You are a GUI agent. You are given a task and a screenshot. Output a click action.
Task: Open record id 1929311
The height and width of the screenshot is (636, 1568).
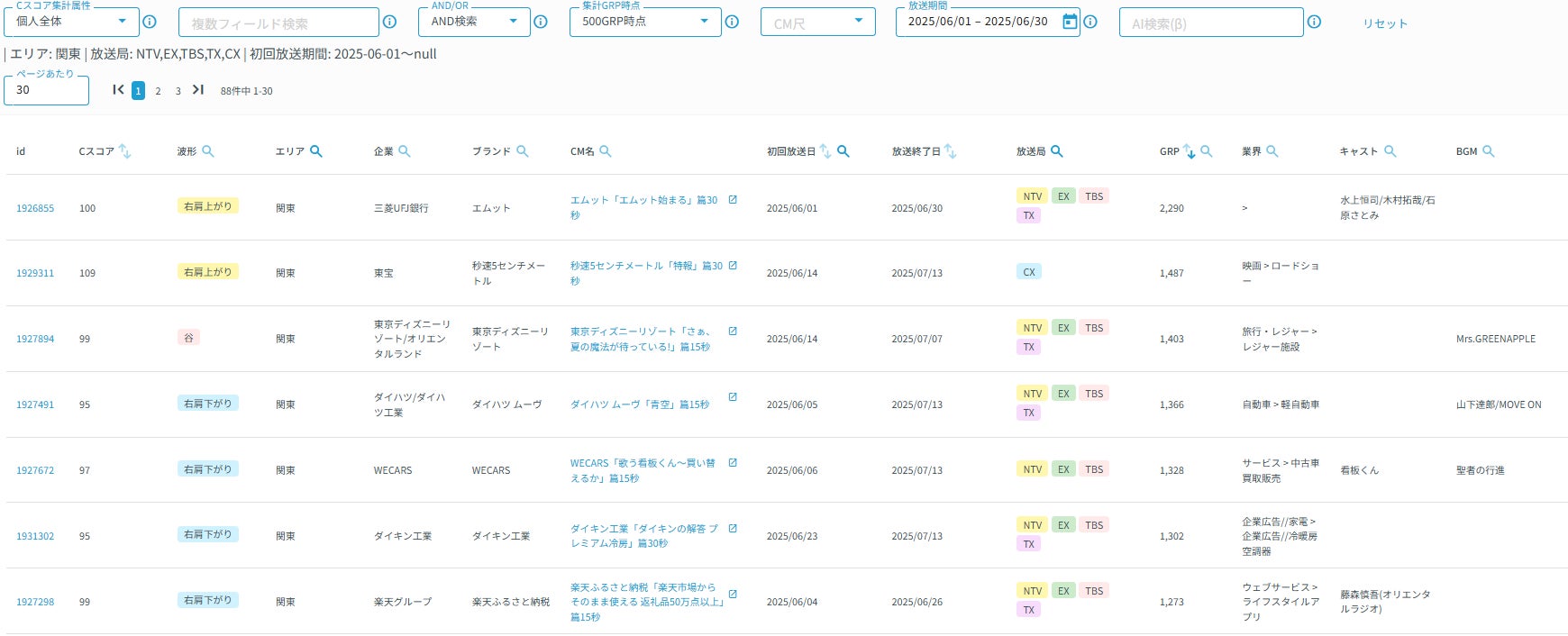pos(35,273)
